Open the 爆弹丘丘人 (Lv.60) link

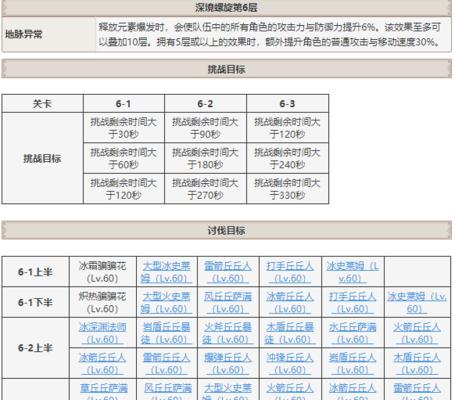click(x=228, y=363)
